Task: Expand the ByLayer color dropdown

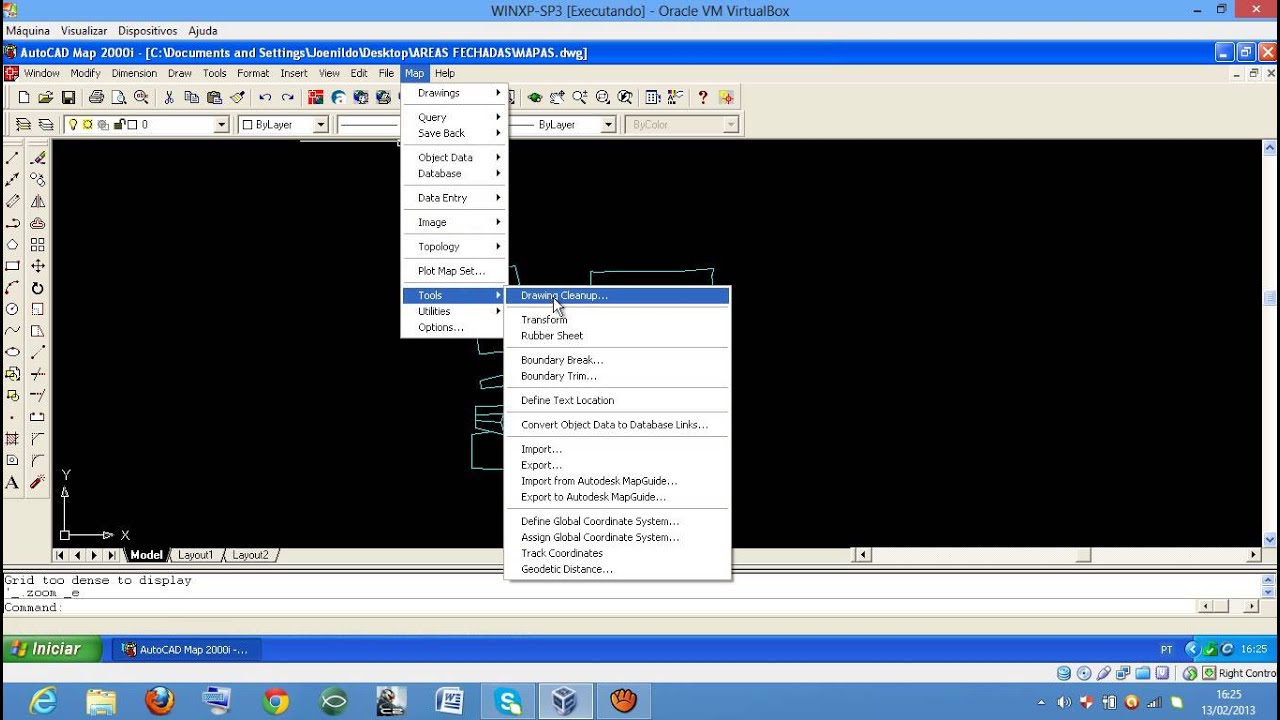Action: [321, 125]
